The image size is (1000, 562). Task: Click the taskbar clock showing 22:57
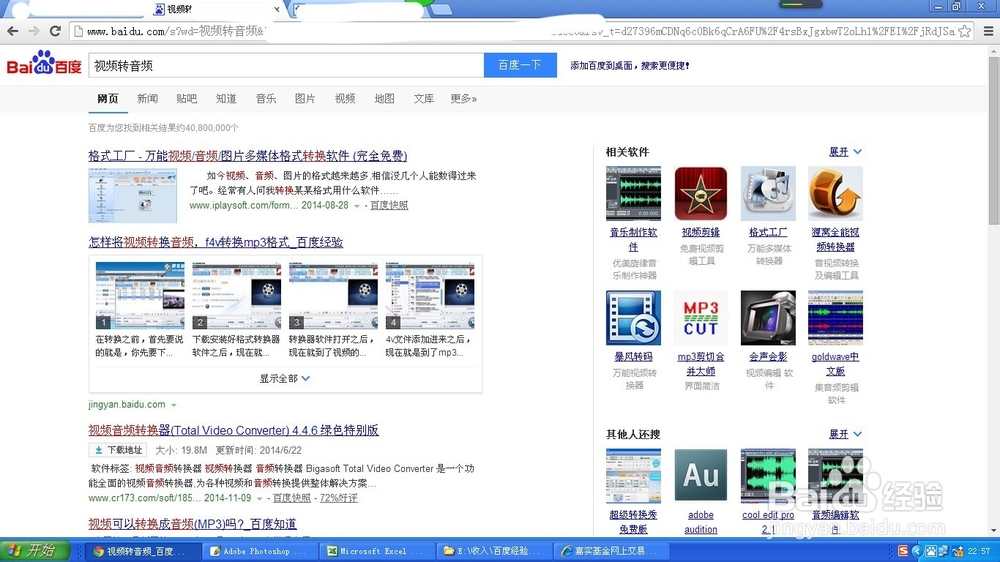pyautogui.click(x=978, y=551)
